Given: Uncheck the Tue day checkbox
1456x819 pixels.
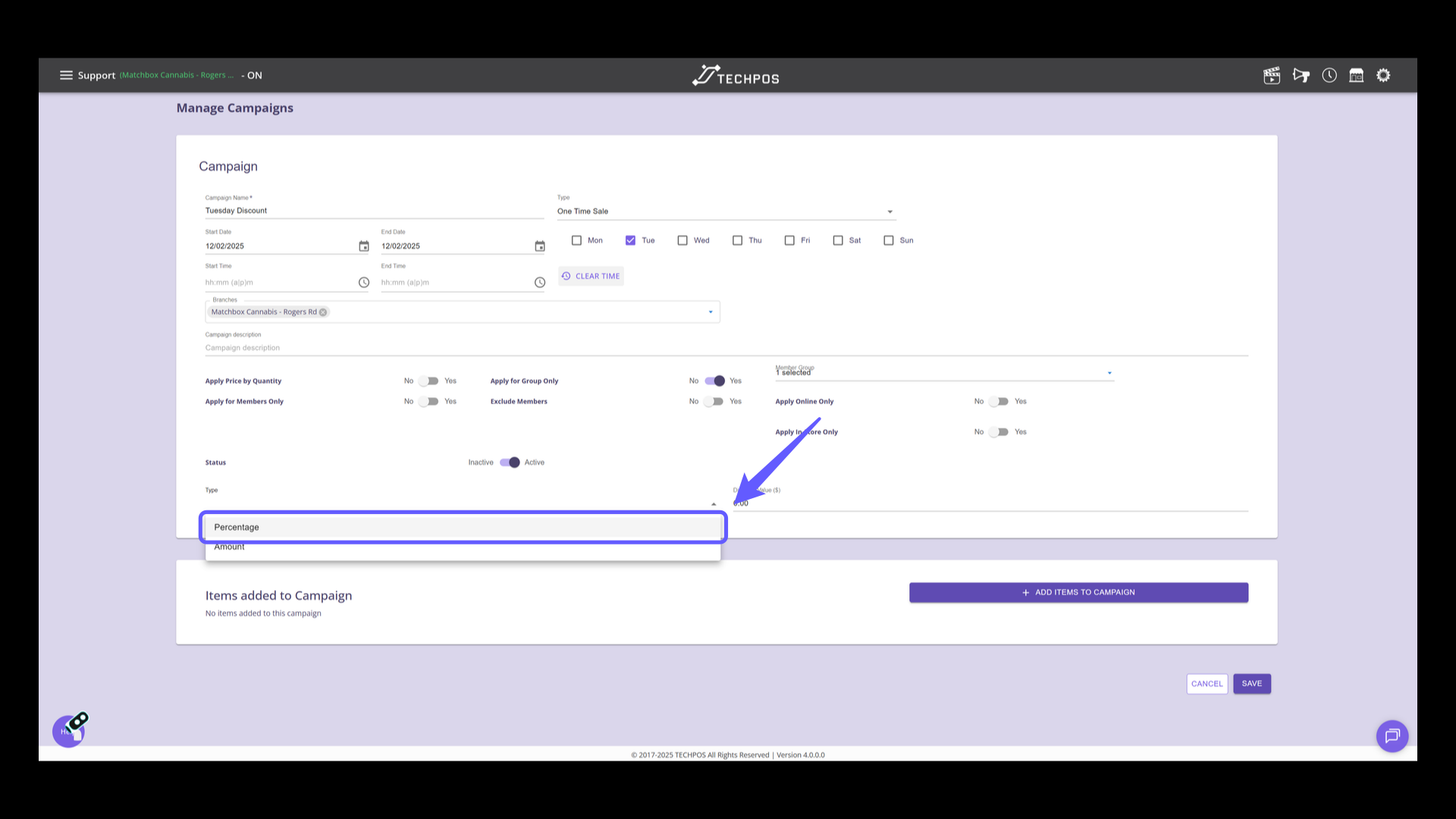Looking at the screenshot, I should [630, 240].
